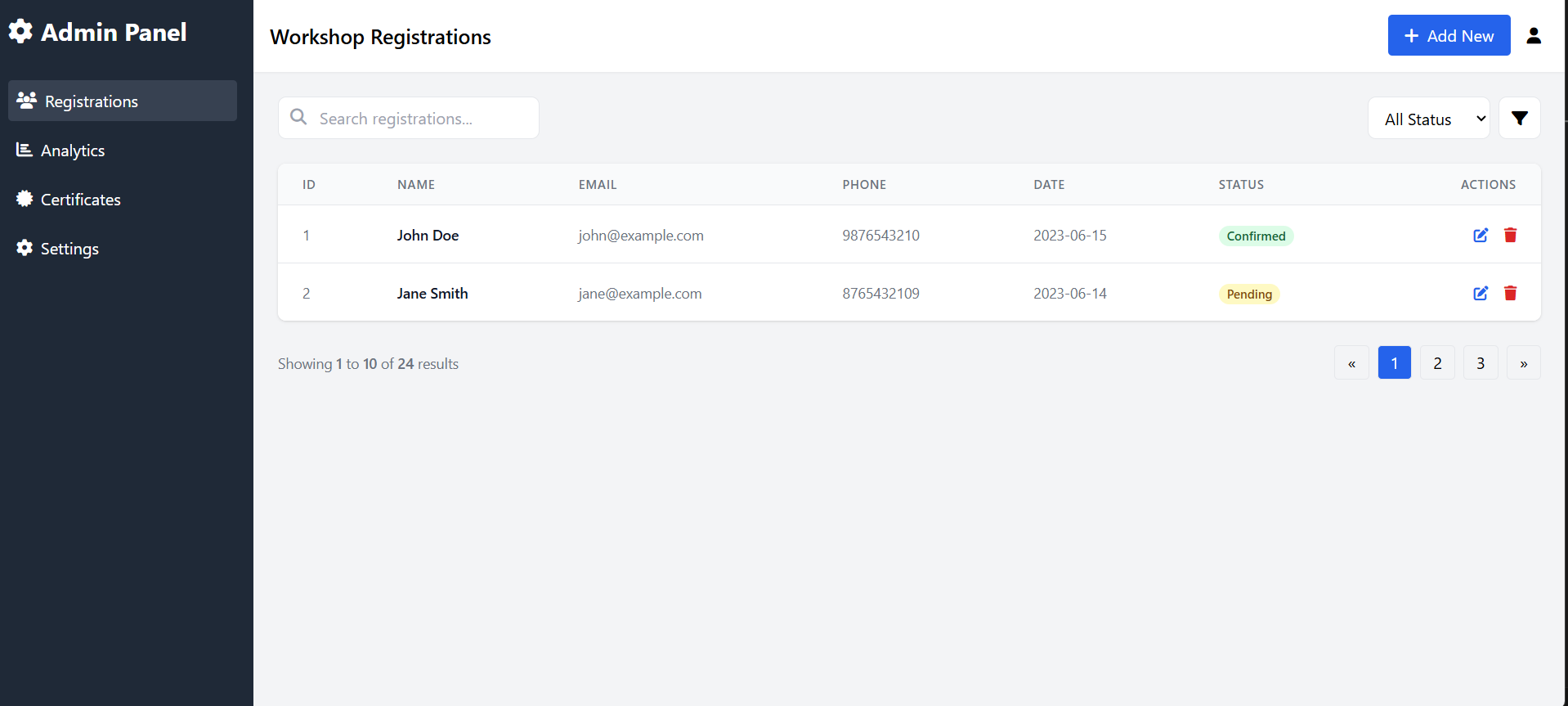Viewport: 1568px width, 706px height.
Task: Navigate to Settings in sidebar
Action: pyautogui.click(x=69, y=249)
